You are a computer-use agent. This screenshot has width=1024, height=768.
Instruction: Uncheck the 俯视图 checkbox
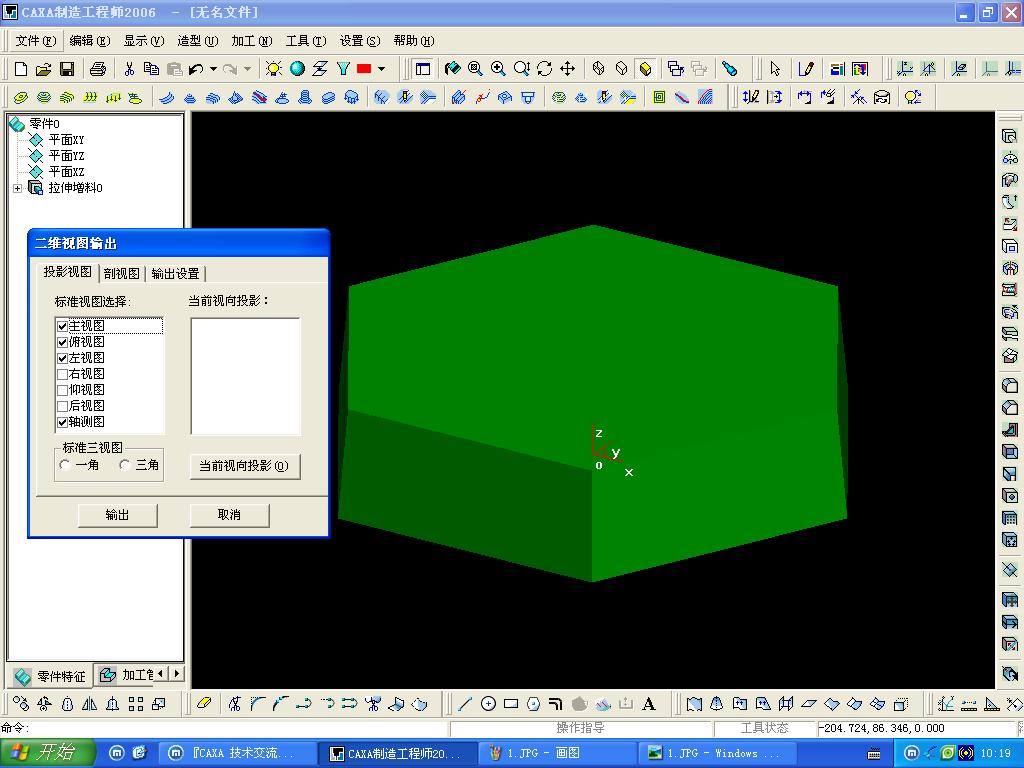pos(63,342)
